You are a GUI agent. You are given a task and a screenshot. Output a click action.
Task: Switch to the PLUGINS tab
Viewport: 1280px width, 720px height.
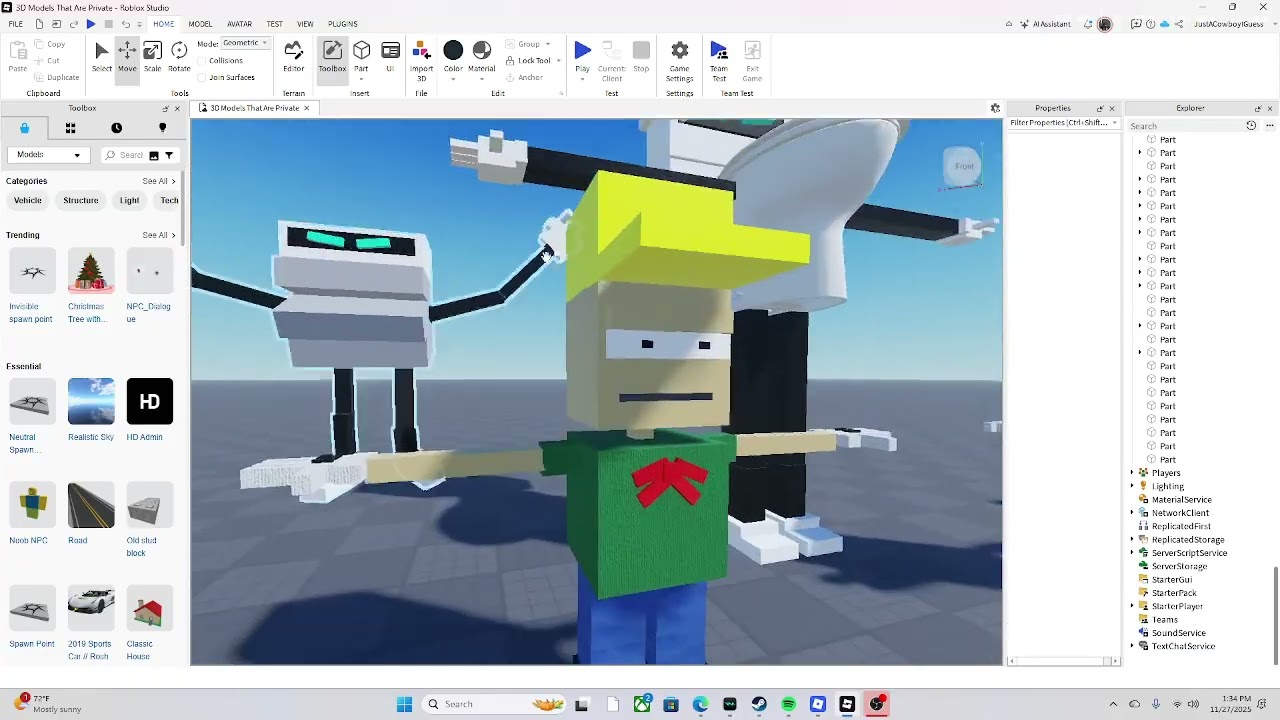[343, 24]
